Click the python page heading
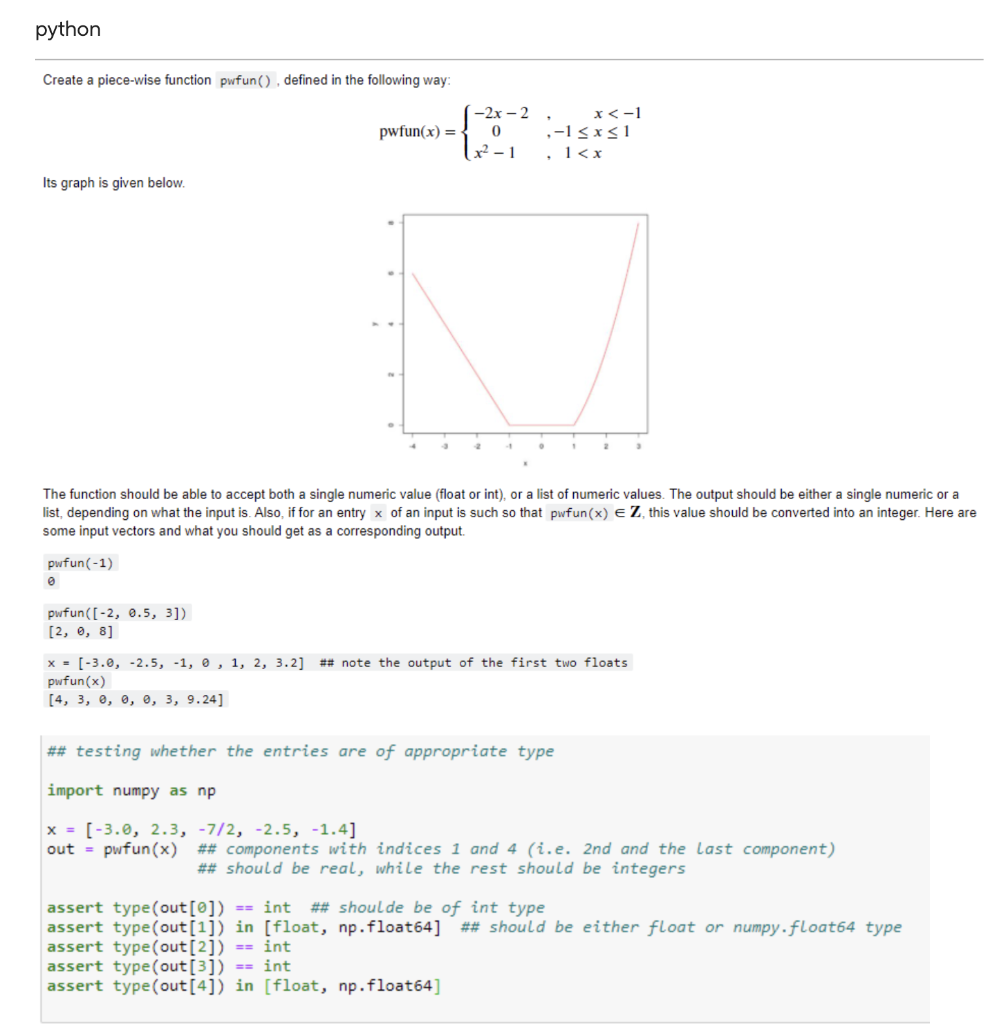 click(67, 29)
